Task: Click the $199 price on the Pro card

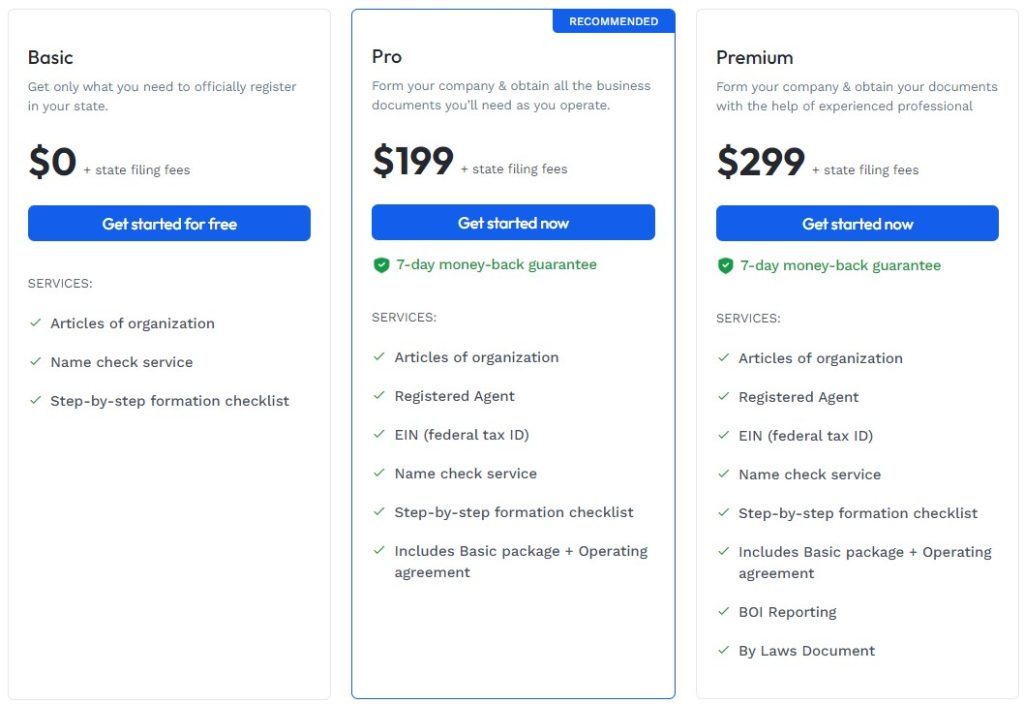Action: pyautogui.click(x=411, y=161)
